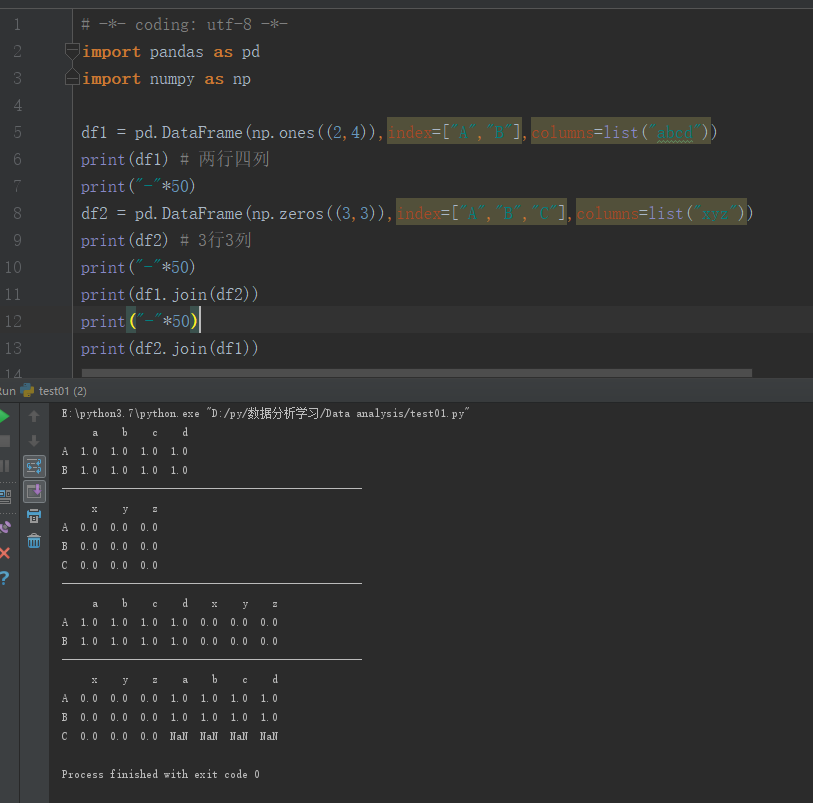Viewport: 813px width, 803px height.
Task: Click "np.ones" on the df1 line
Action: pos(284,133)
